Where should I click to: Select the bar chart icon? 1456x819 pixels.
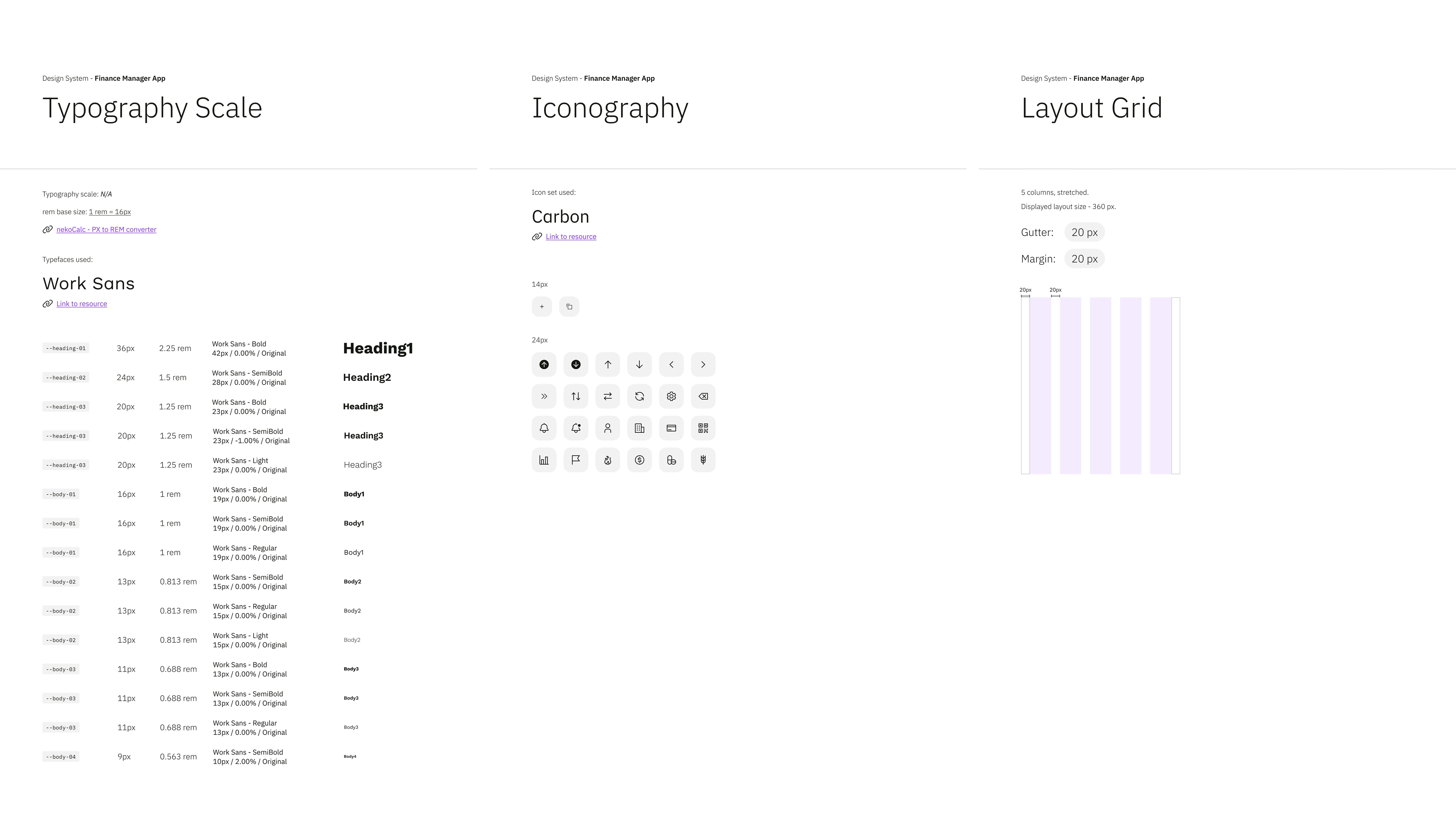(x=544, y=460)
